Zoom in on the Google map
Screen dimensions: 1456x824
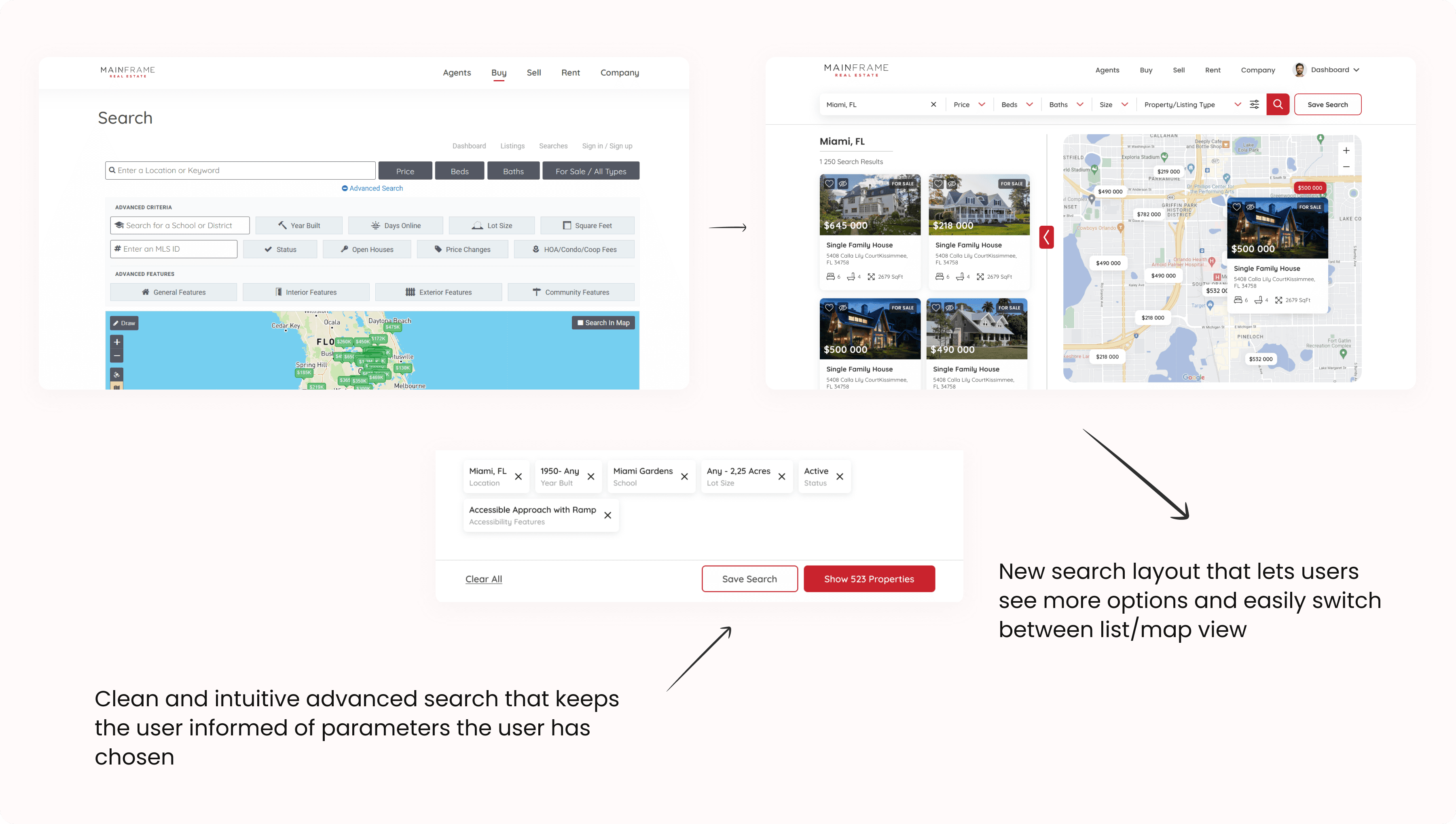pos(1346,150)
